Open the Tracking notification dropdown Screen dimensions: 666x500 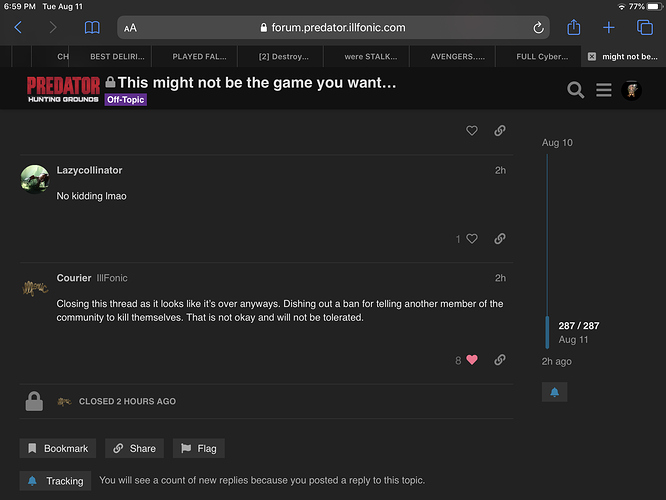tap(55, 481)
